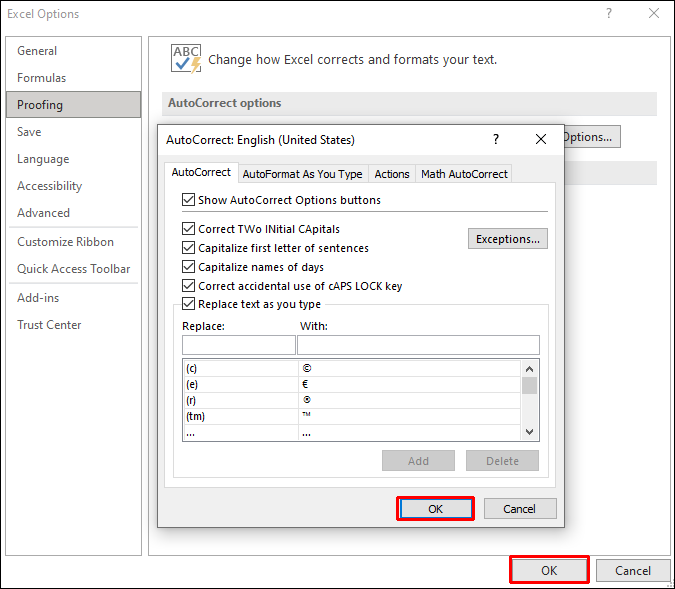The height and width of the screenshot is (589, 675).
Task: Open Customize Ribbon settings
Action: tap(73, 242)
